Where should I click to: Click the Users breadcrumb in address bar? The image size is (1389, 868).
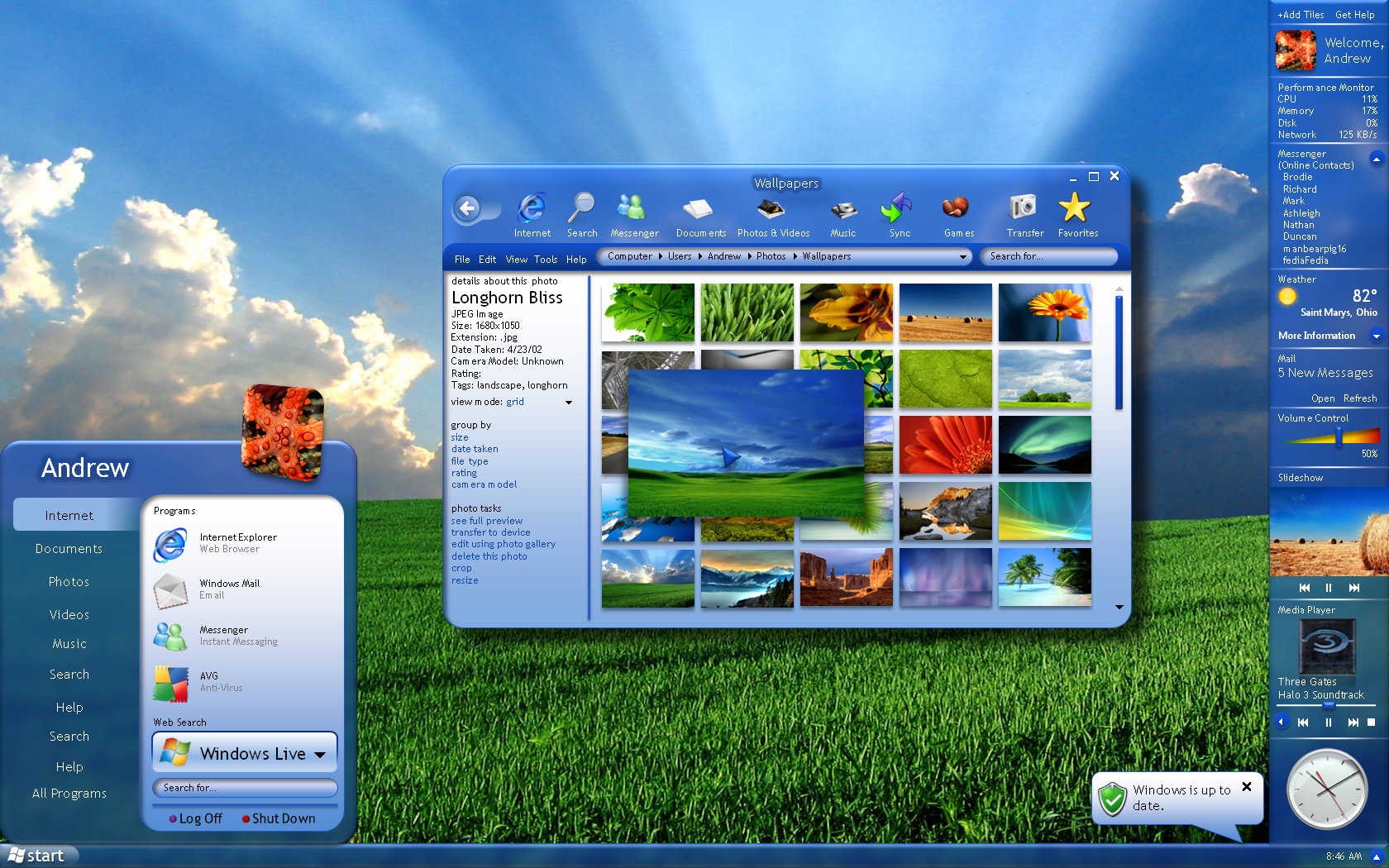[680, 256]
